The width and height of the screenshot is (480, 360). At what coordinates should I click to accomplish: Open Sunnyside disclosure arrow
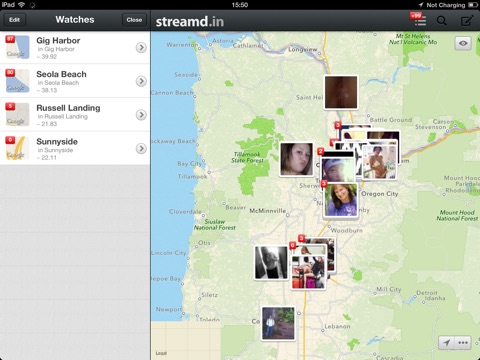click(x=141, y=148)
